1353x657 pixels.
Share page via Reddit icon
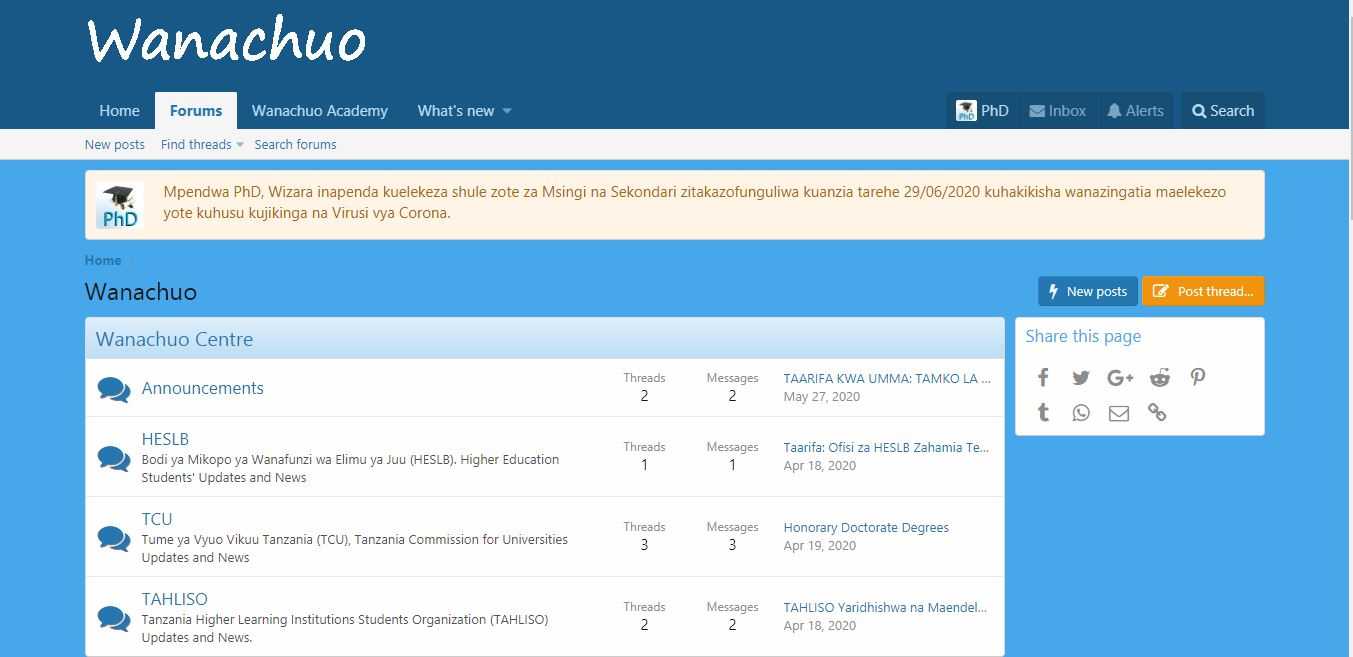[x=1159, y=377]
